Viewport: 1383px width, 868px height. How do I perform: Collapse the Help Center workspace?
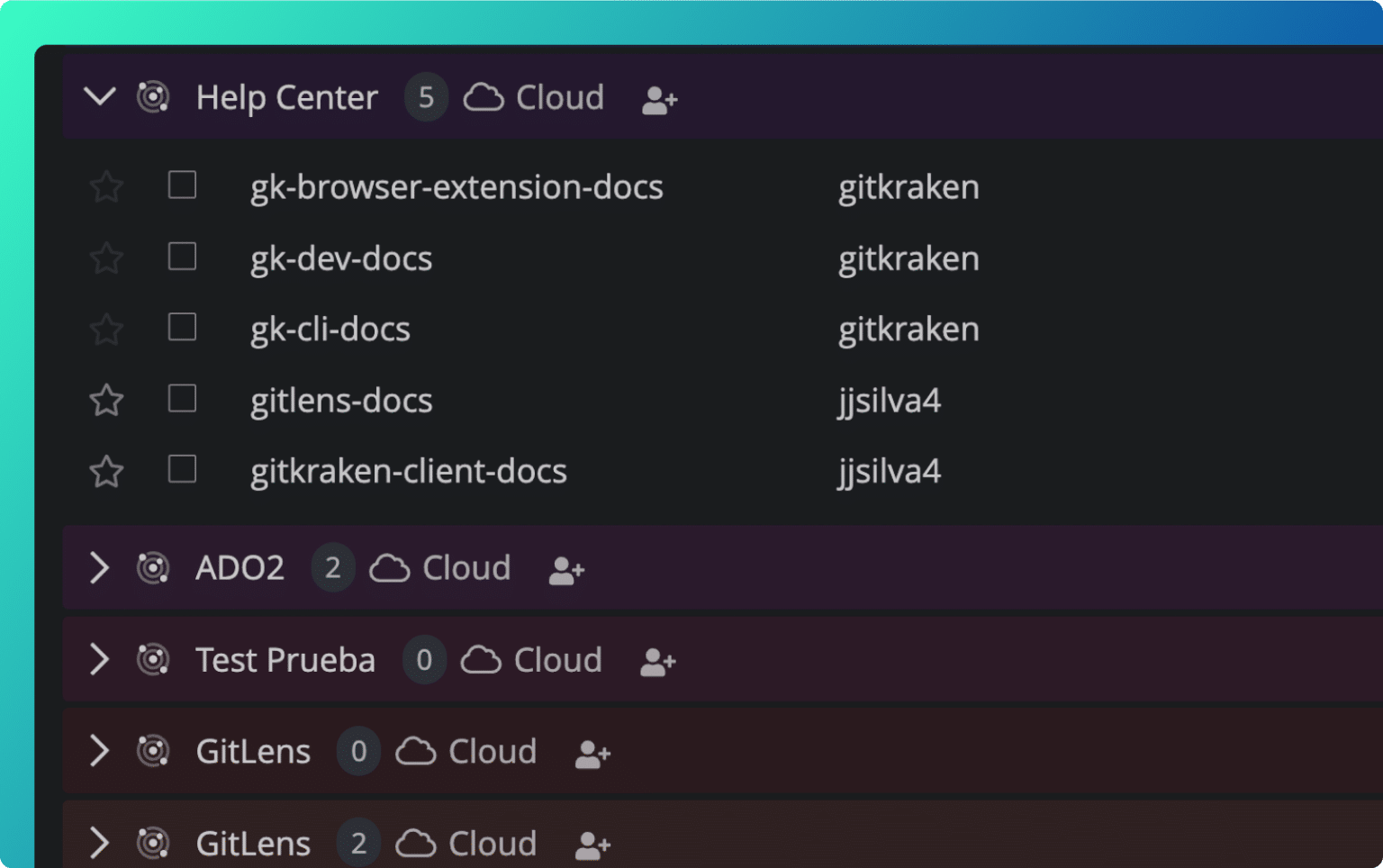click(101, 97)
